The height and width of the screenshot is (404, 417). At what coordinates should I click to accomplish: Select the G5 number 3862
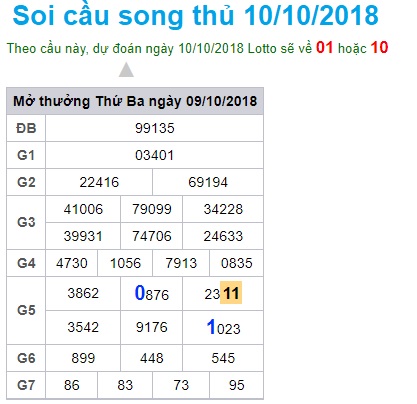(x=83, y=293)
